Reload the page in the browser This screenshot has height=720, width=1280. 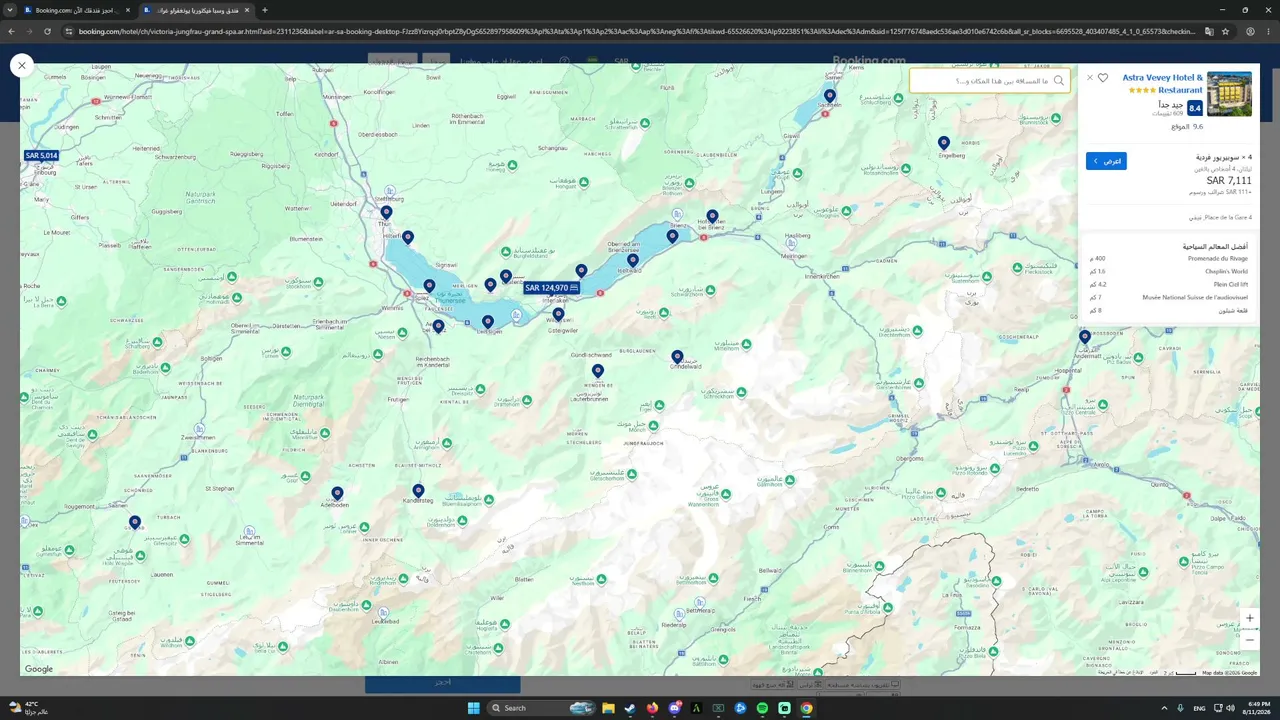47,31
